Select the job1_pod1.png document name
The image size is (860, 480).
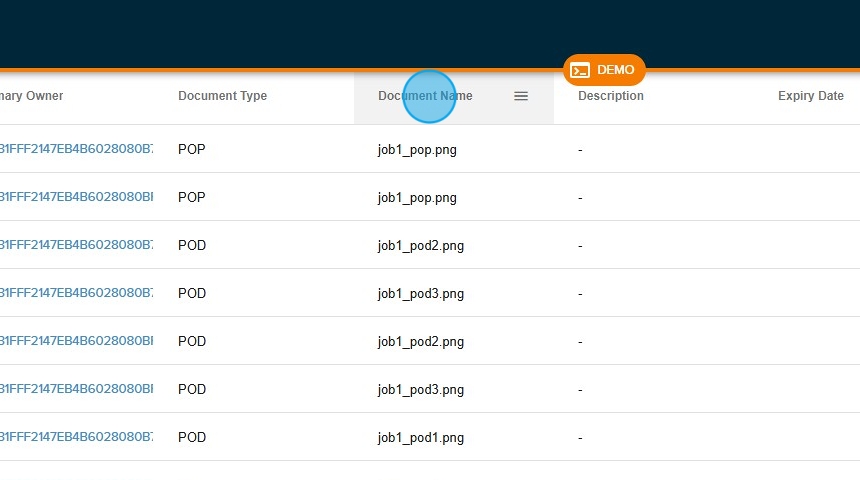[x=420, y=437]
